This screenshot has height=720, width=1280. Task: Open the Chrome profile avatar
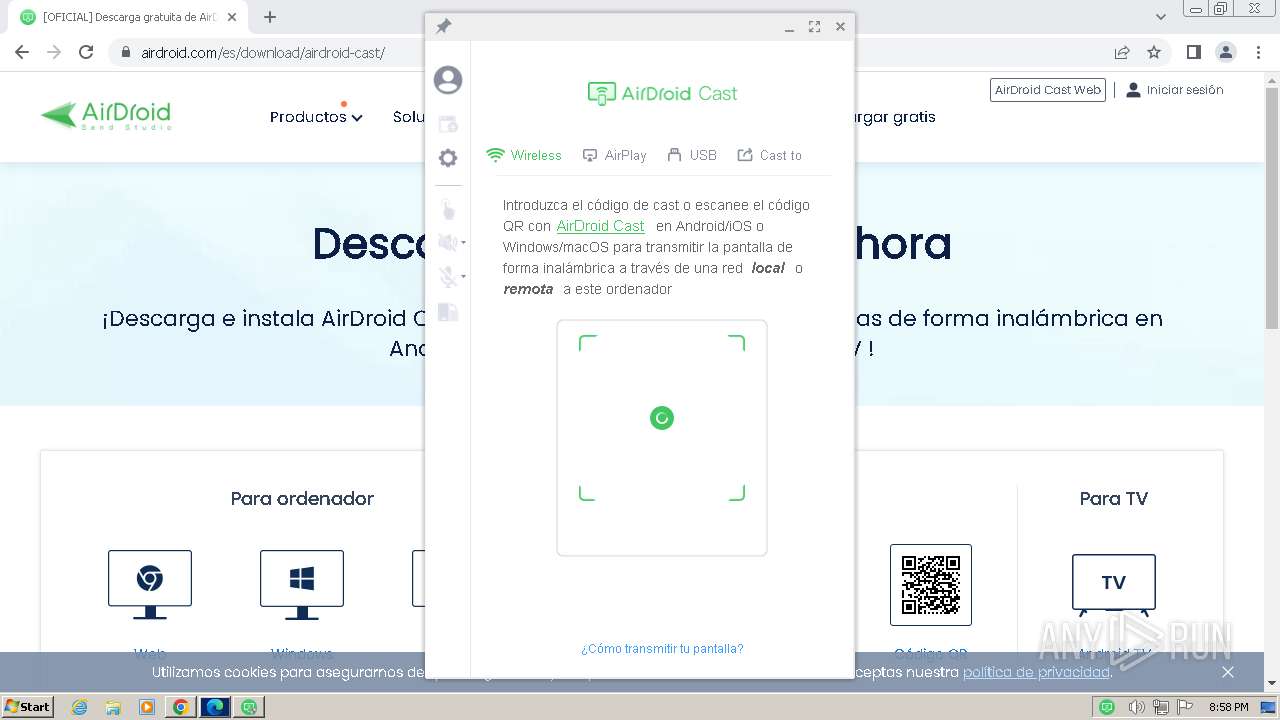(x=1225, y=52)
